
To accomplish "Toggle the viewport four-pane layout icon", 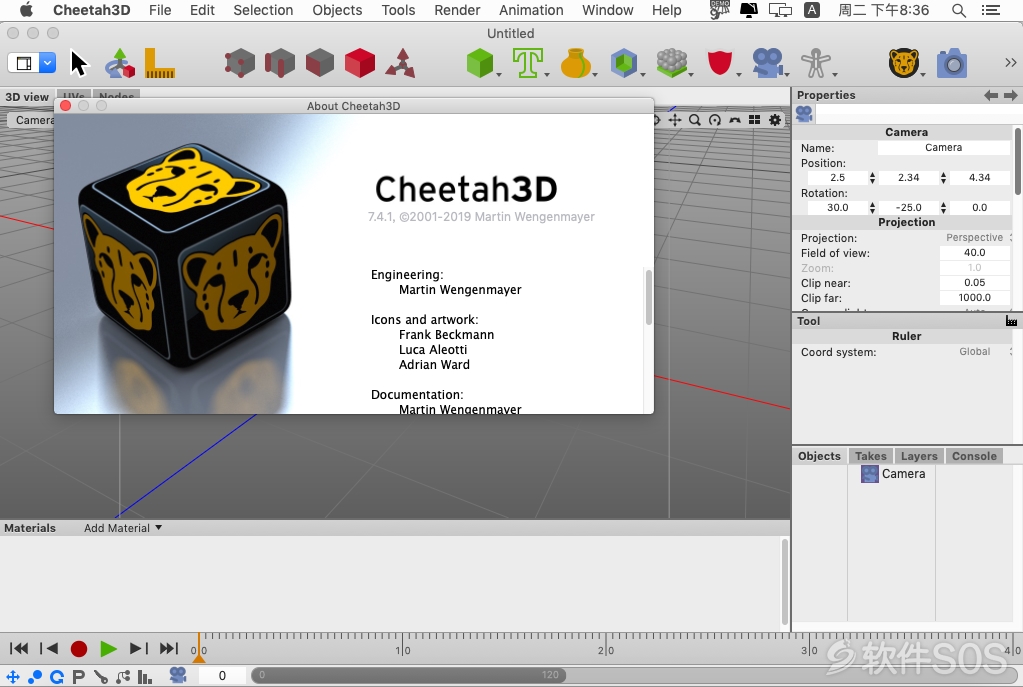I will click(x=754, y=120).
